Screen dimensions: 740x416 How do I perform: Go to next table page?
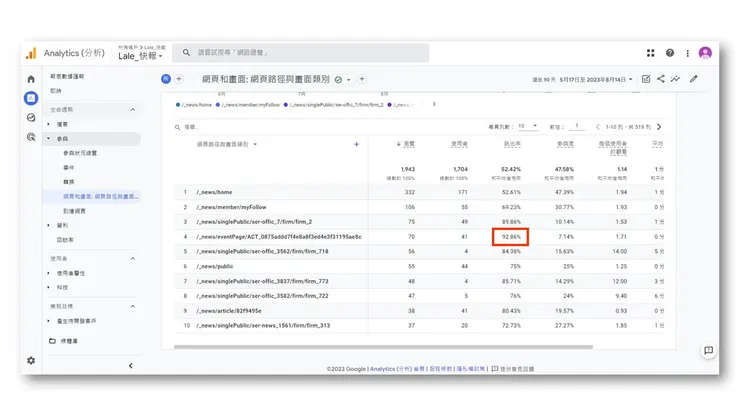pos(659,127)
